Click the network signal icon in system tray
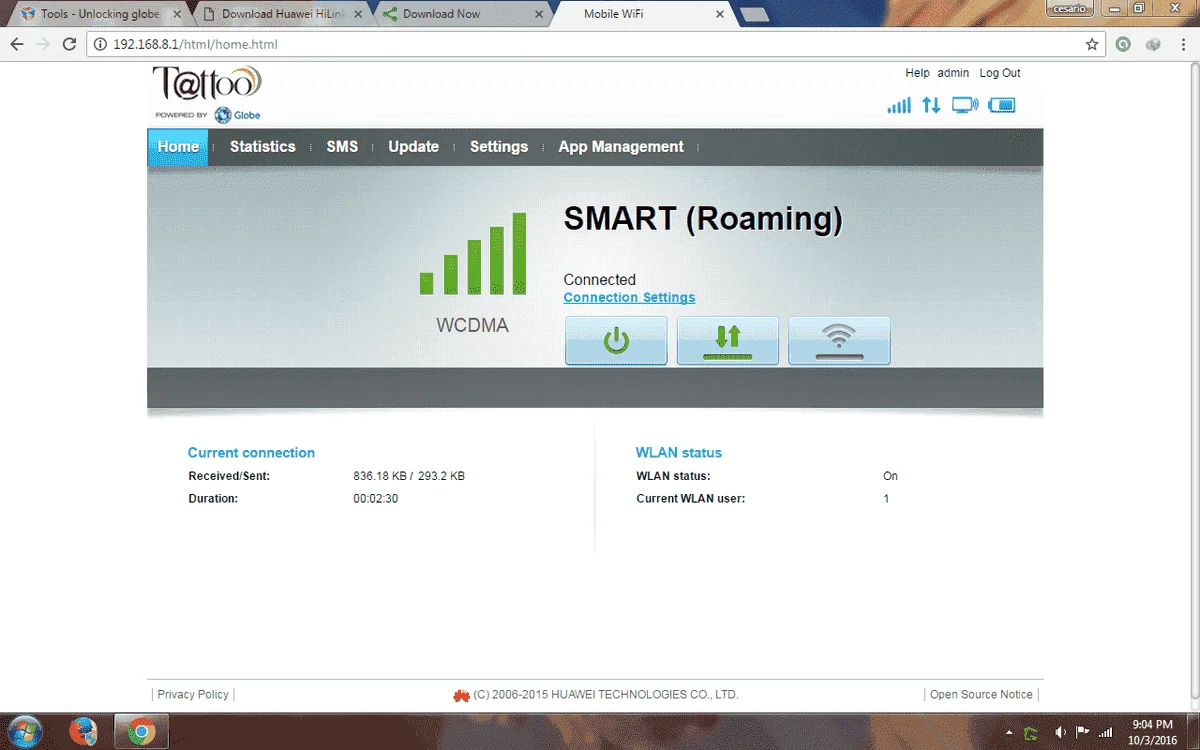 [x=1105, y=732]
